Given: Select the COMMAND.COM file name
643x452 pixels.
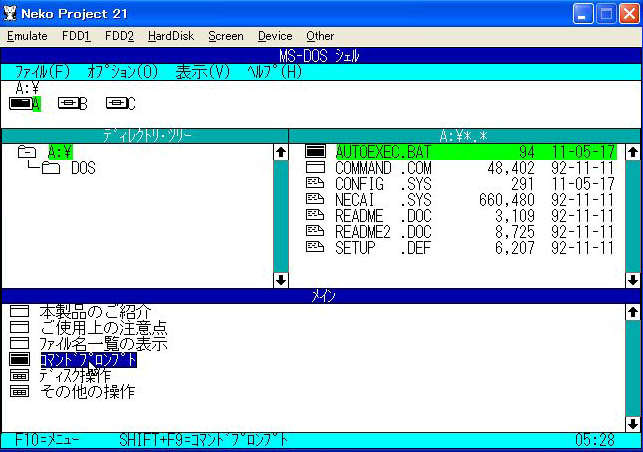Looking at the screenshot, I should 383,168.
